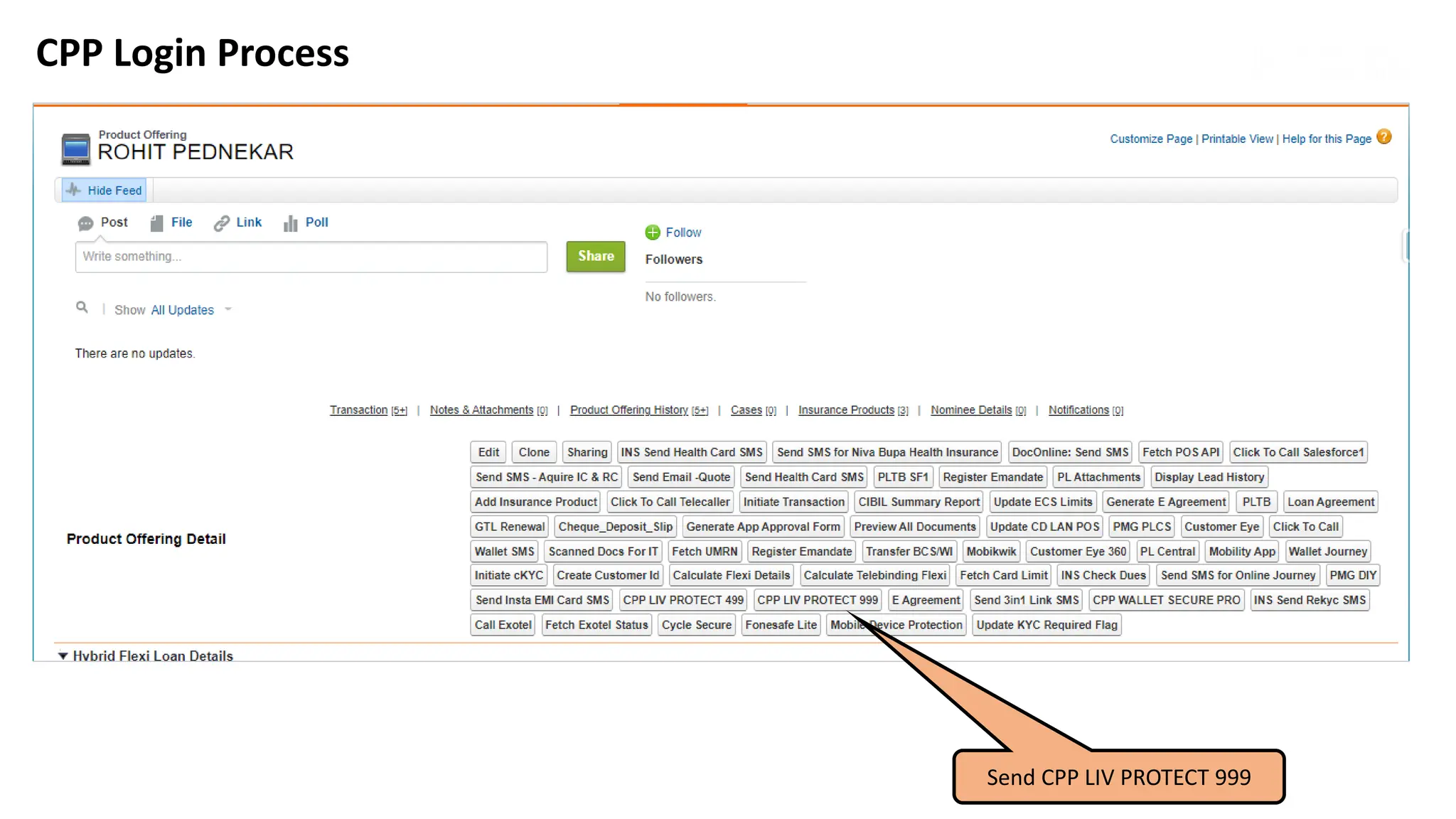Select the Poll chart icon
Viewport: 1456px width, 819px height.
tap(290, 223)
